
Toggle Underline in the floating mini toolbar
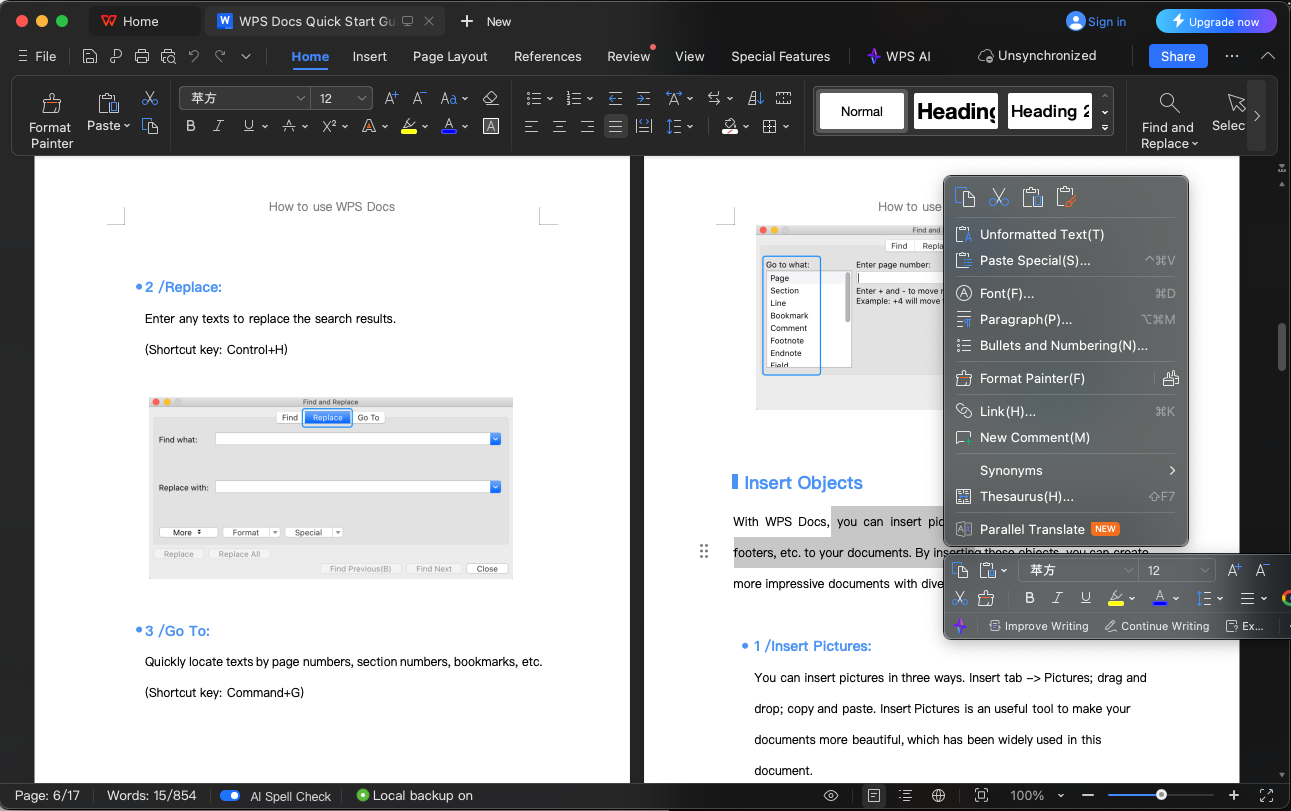(x=1085, y=598)
